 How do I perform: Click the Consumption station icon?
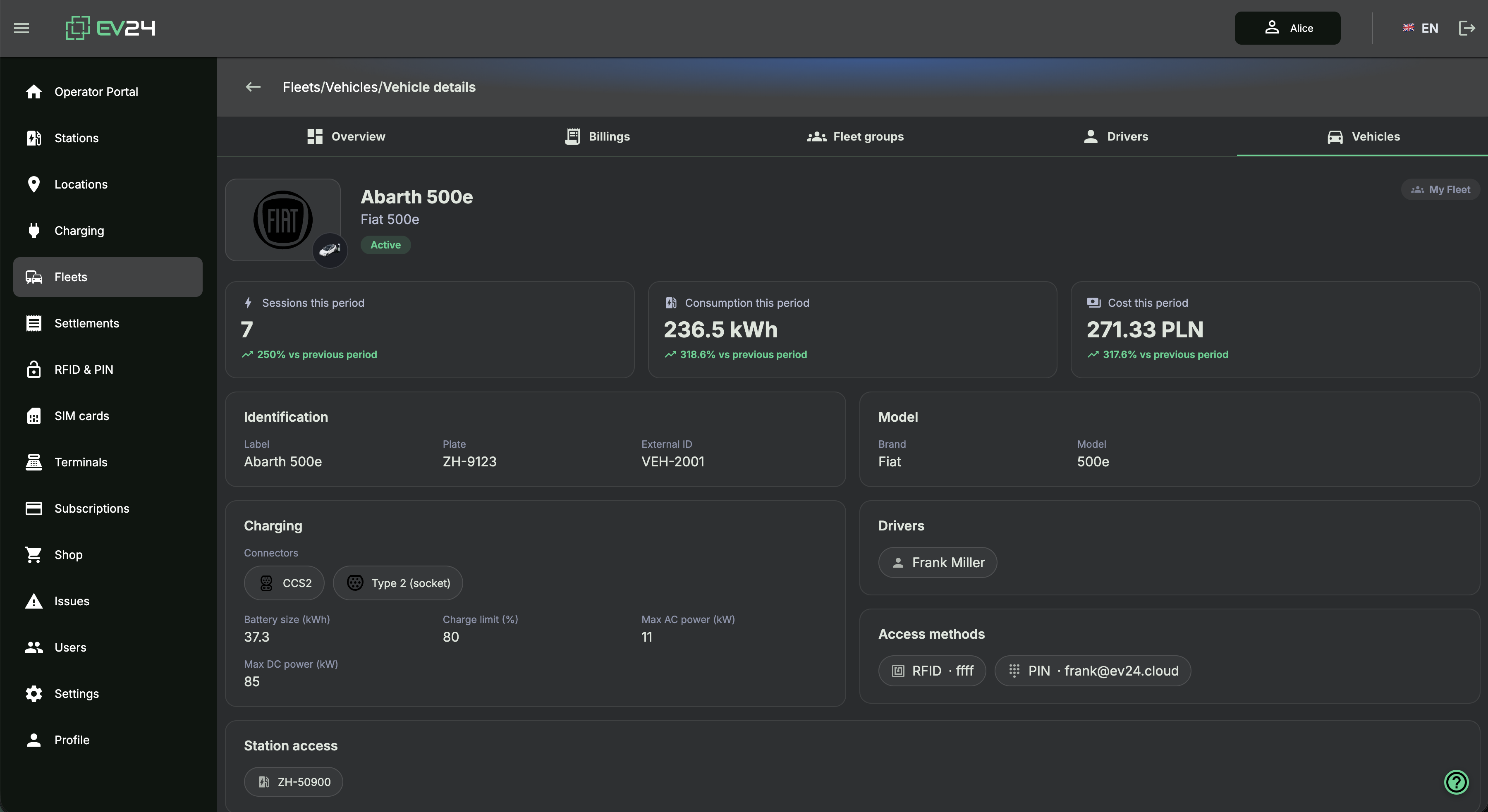coord(671,303)
